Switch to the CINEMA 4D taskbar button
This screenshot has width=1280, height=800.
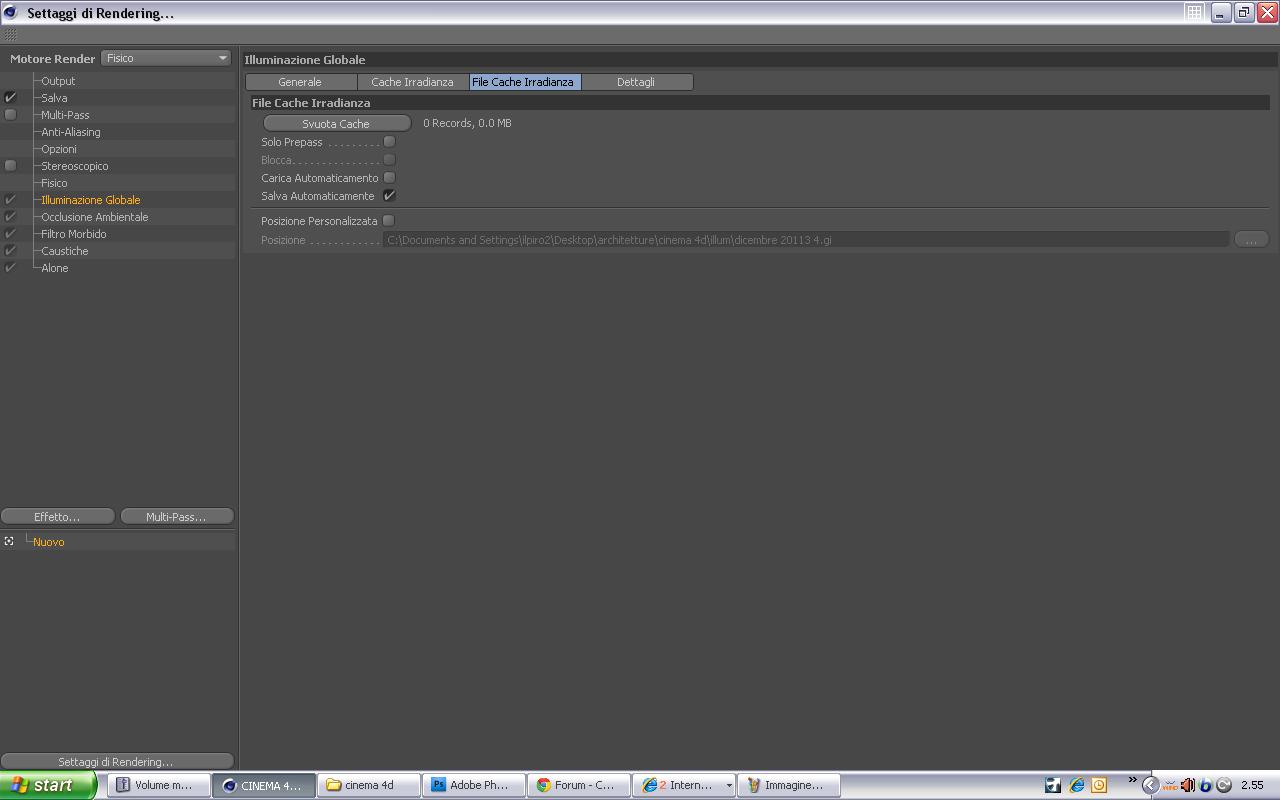pyautogui.click(x=264, y=785)
